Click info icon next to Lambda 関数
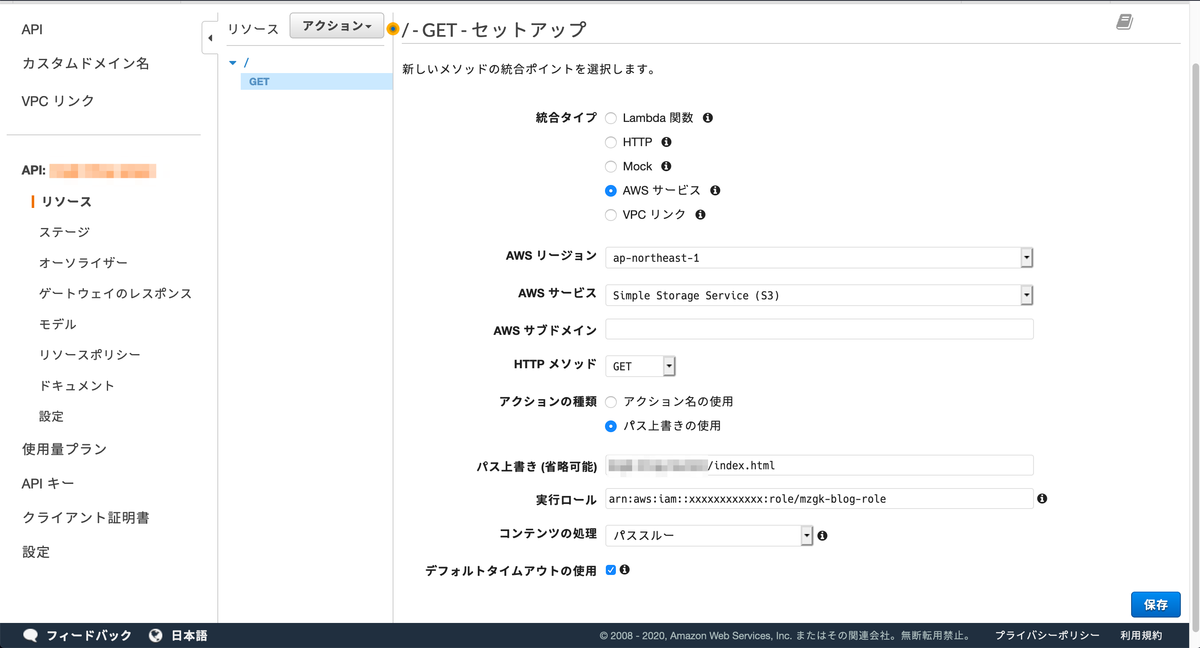Viewport: 1200px width, 648px height. click(x=708, y=118)
